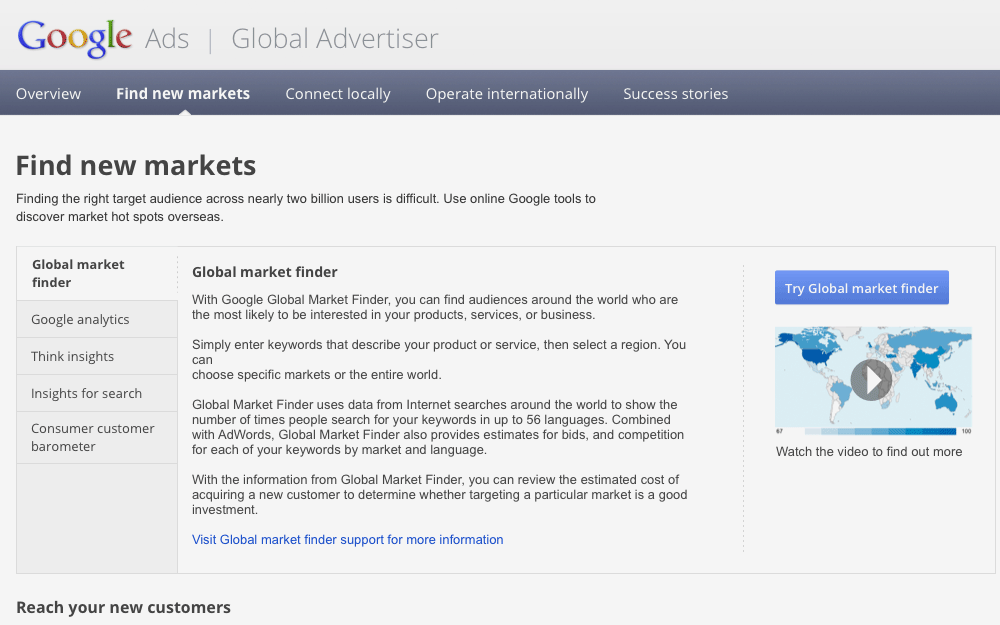
Task: Select Google analytics in the sidebar
Action: tap(80, 319)
